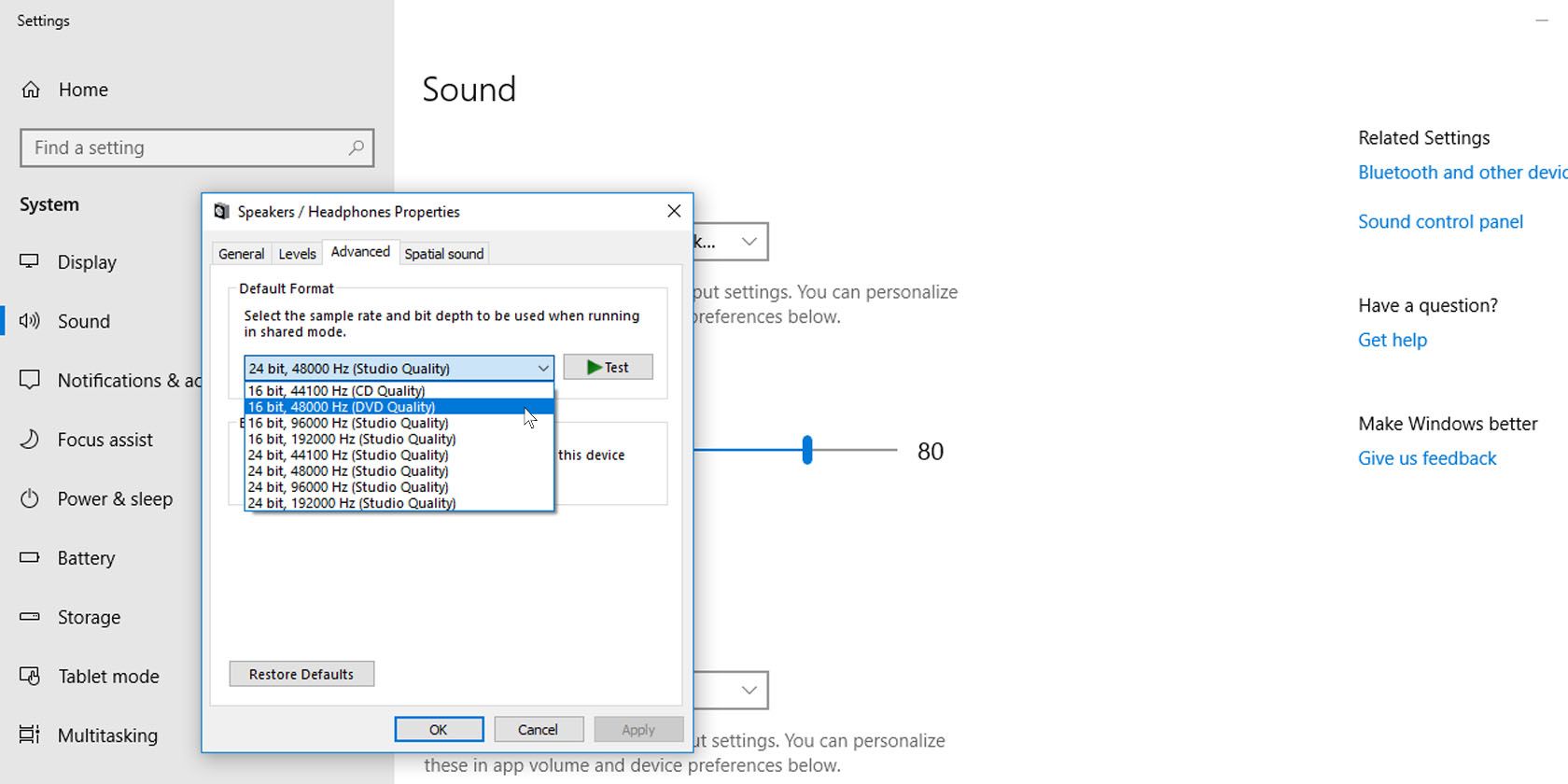The width and height of the screenshot is (1568, 784).
Task: Pick 16 bit, 96000 Hz Studio Quality option
Action: pyautogui.click(x=348, y=423)
